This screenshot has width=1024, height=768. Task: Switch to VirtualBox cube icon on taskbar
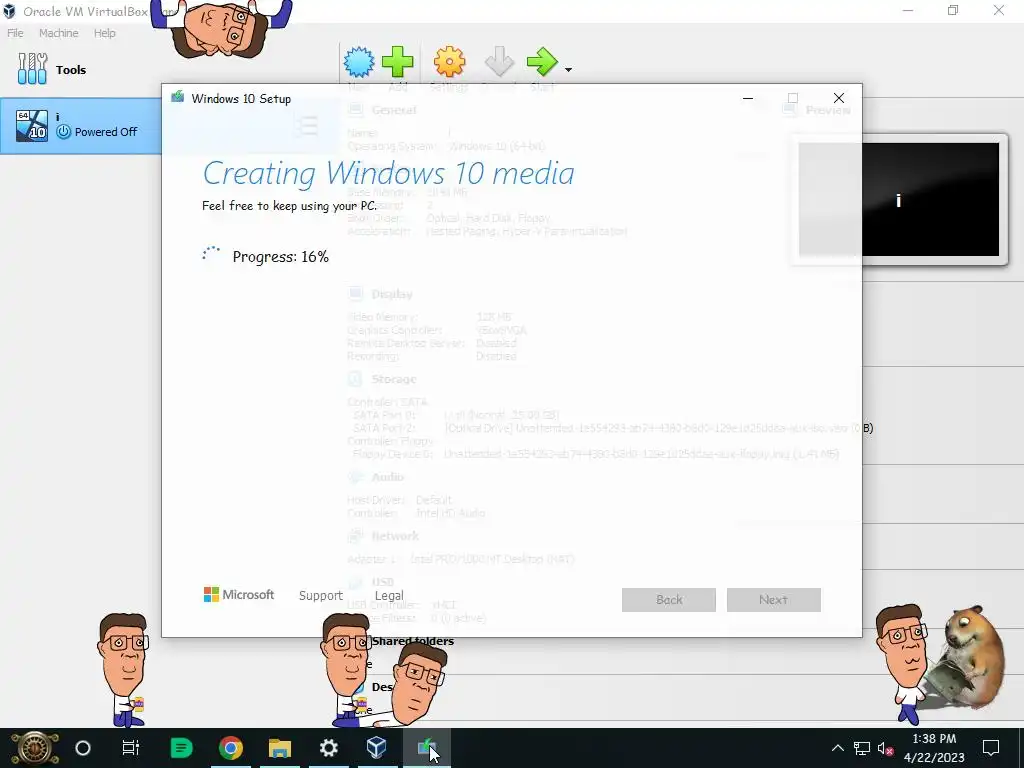377,748
